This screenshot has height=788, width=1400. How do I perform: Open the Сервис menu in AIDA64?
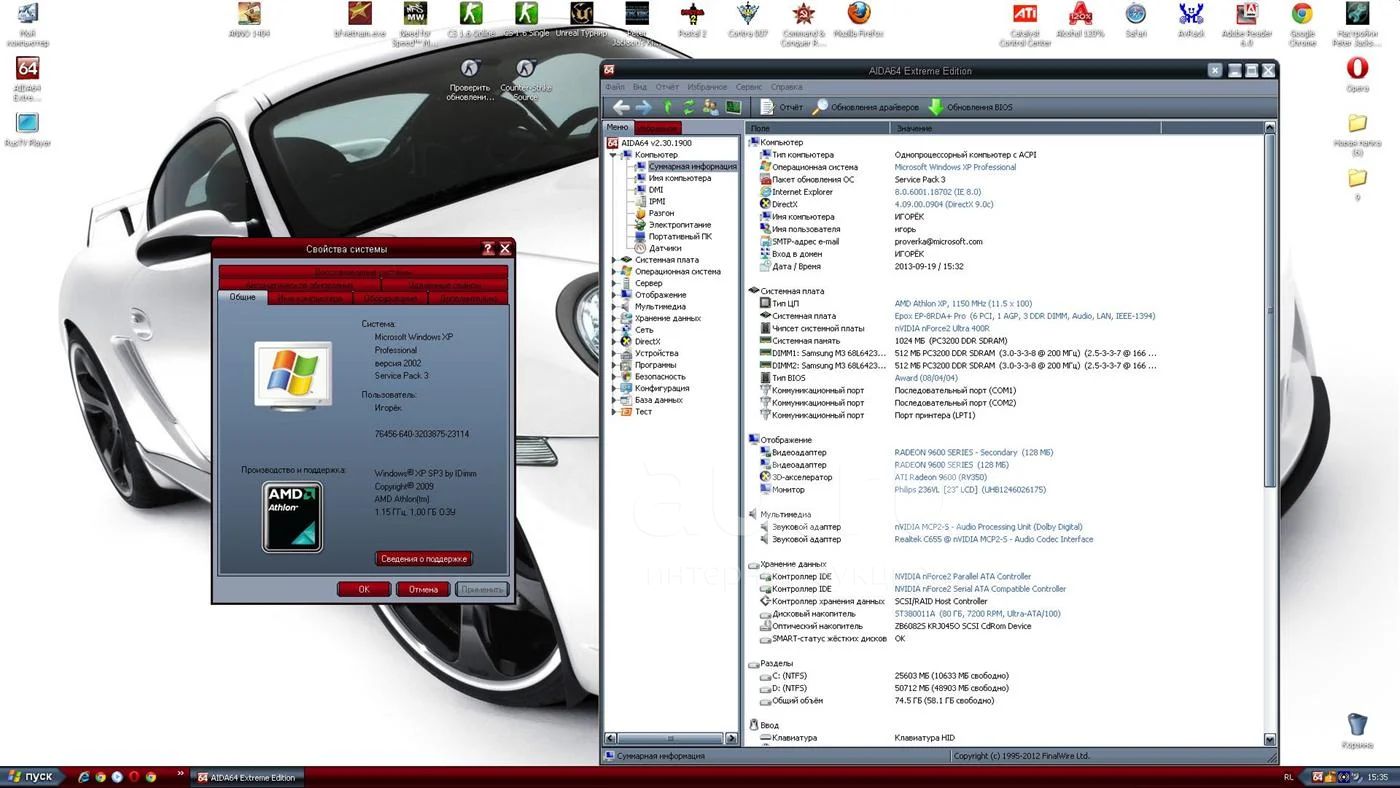tap(749, 87)
